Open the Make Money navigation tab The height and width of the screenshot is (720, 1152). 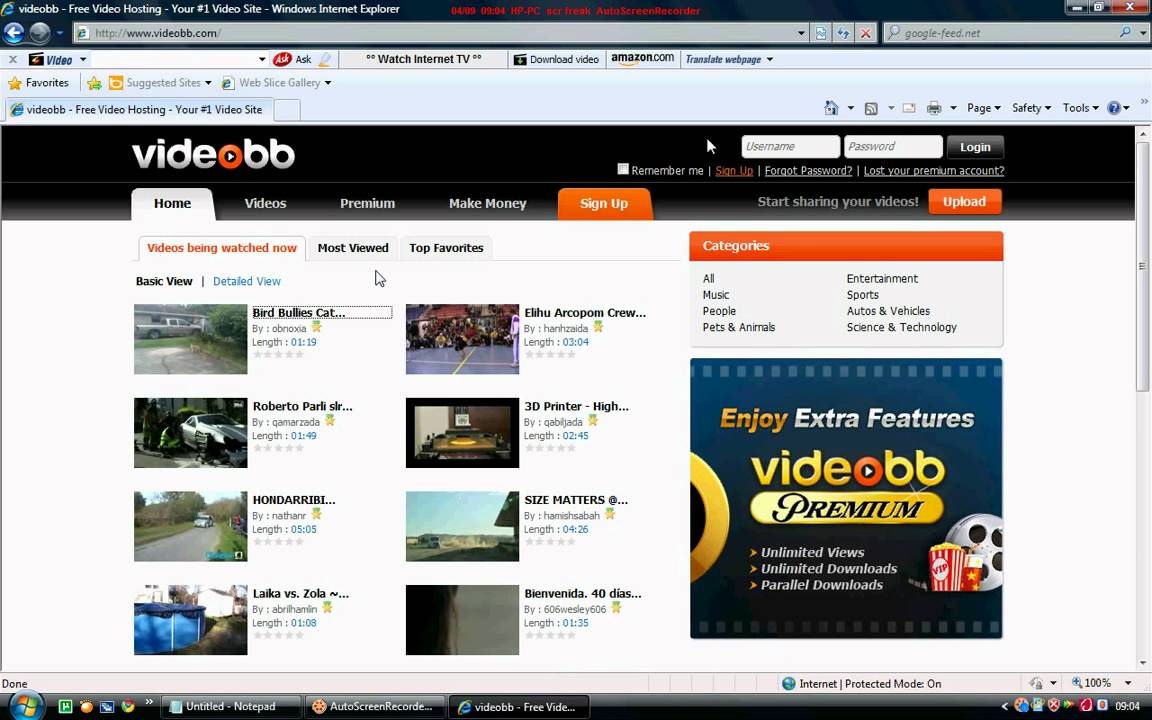pos(488,204)
